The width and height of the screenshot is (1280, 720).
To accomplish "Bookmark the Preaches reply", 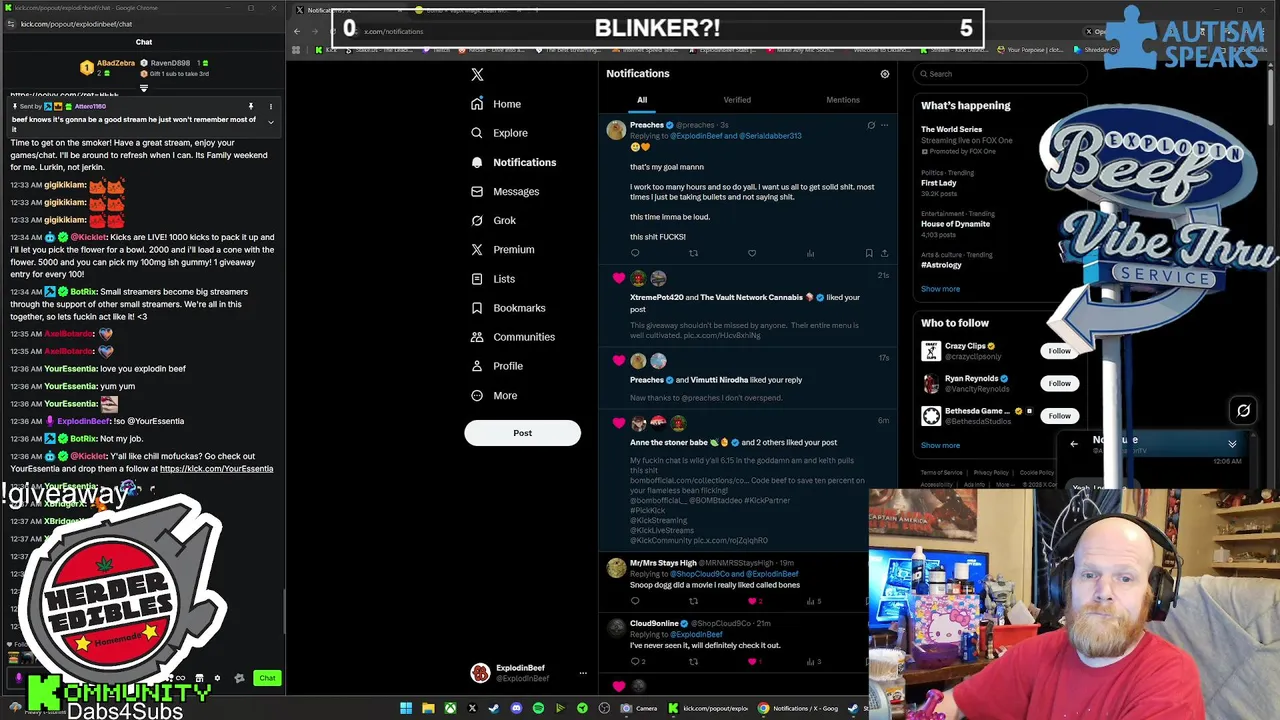I will (x=868, y=253).
